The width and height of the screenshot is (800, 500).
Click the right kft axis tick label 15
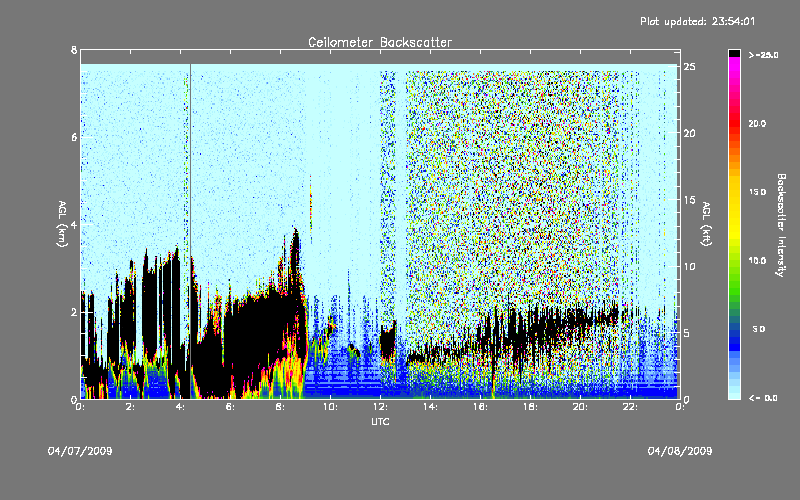coord(690,200)
